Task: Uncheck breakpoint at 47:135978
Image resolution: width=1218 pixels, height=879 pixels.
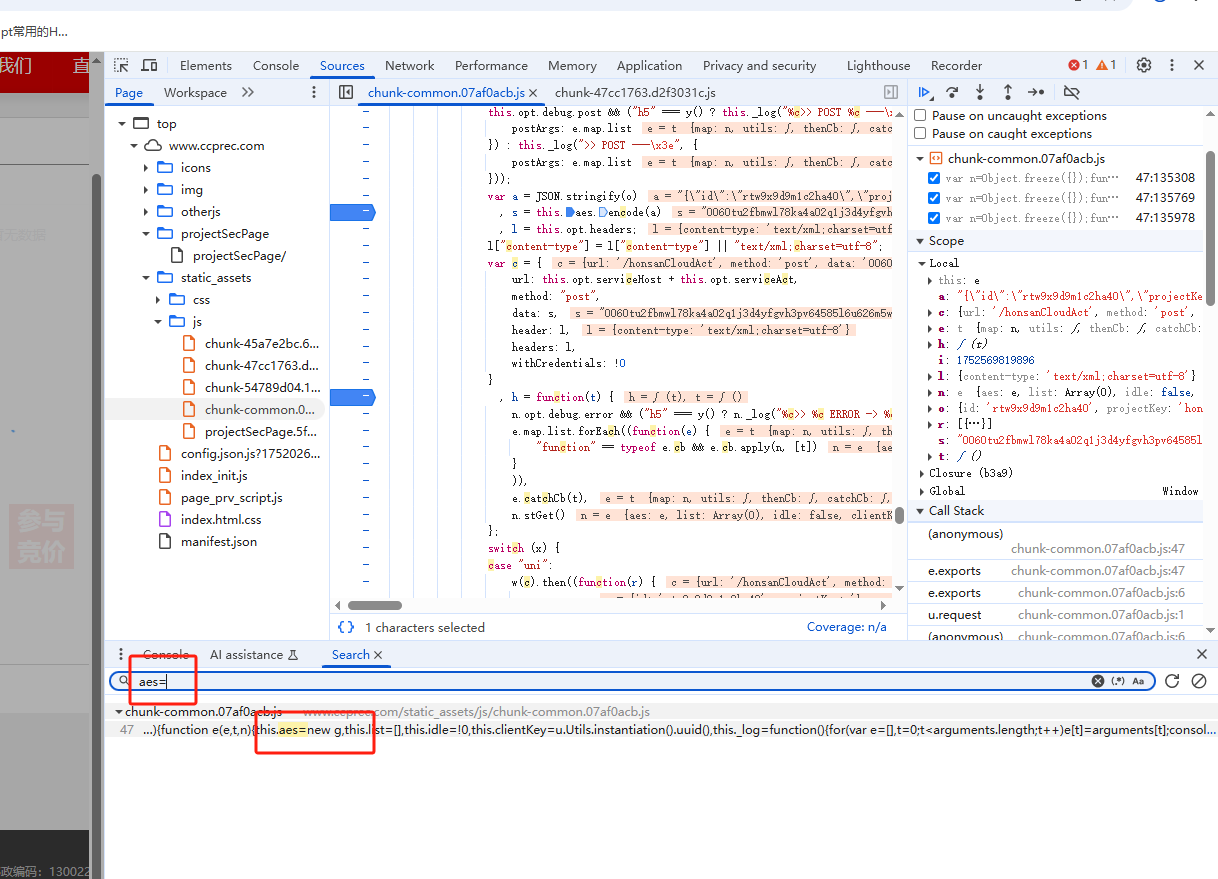Action: click(934, 218)
